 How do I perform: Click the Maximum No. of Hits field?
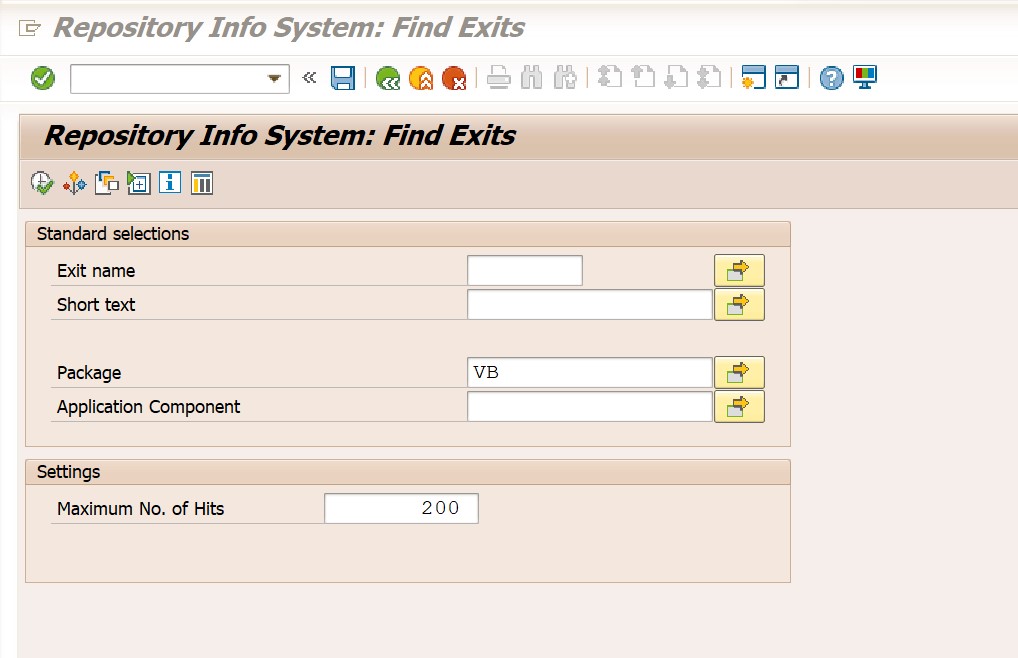click(x=401, y=508)
